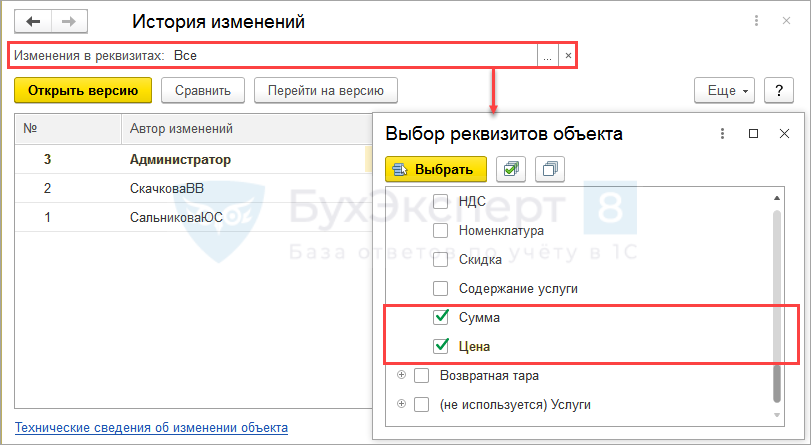Viewport: 811px width, 445px height.
Task: Expand the (не используется) Услуги node
Action: (401, 404)
